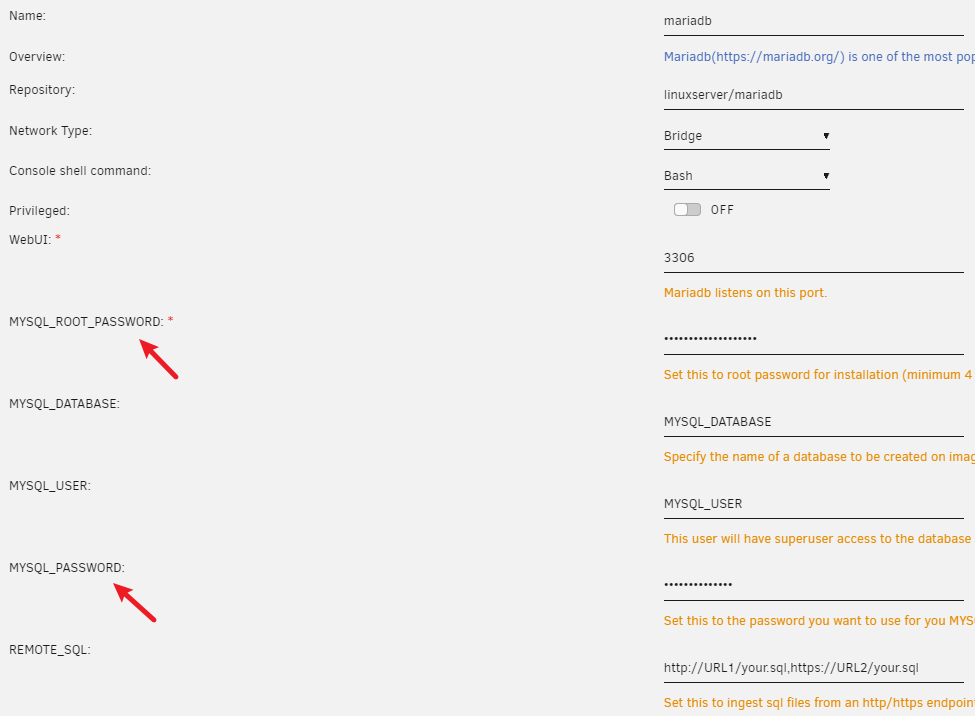Click the Repository label
This screenshot has height=716, width=975.
coord(42,90)
